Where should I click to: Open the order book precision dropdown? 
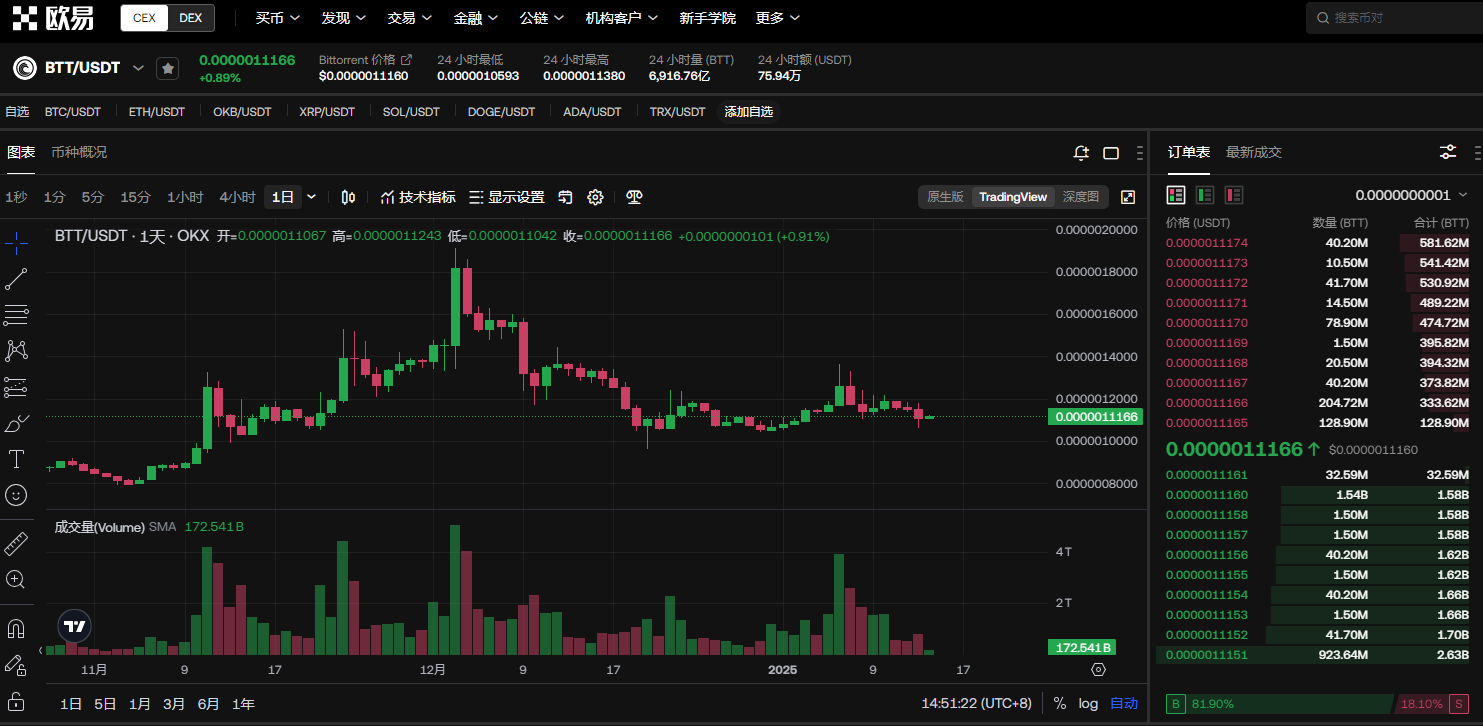click(x=1411, y=195)
